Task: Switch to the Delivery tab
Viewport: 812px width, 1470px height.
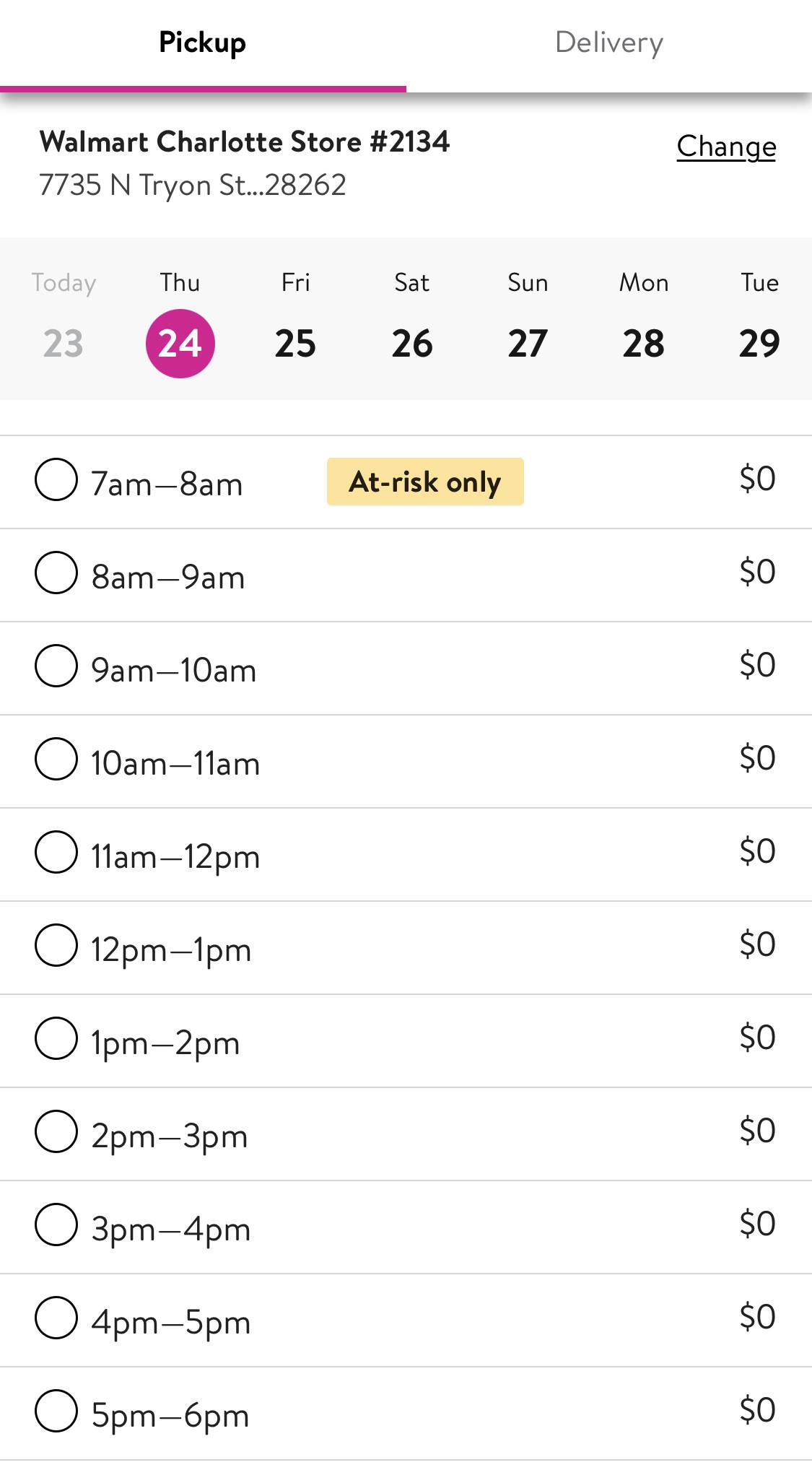Action: 608,43
